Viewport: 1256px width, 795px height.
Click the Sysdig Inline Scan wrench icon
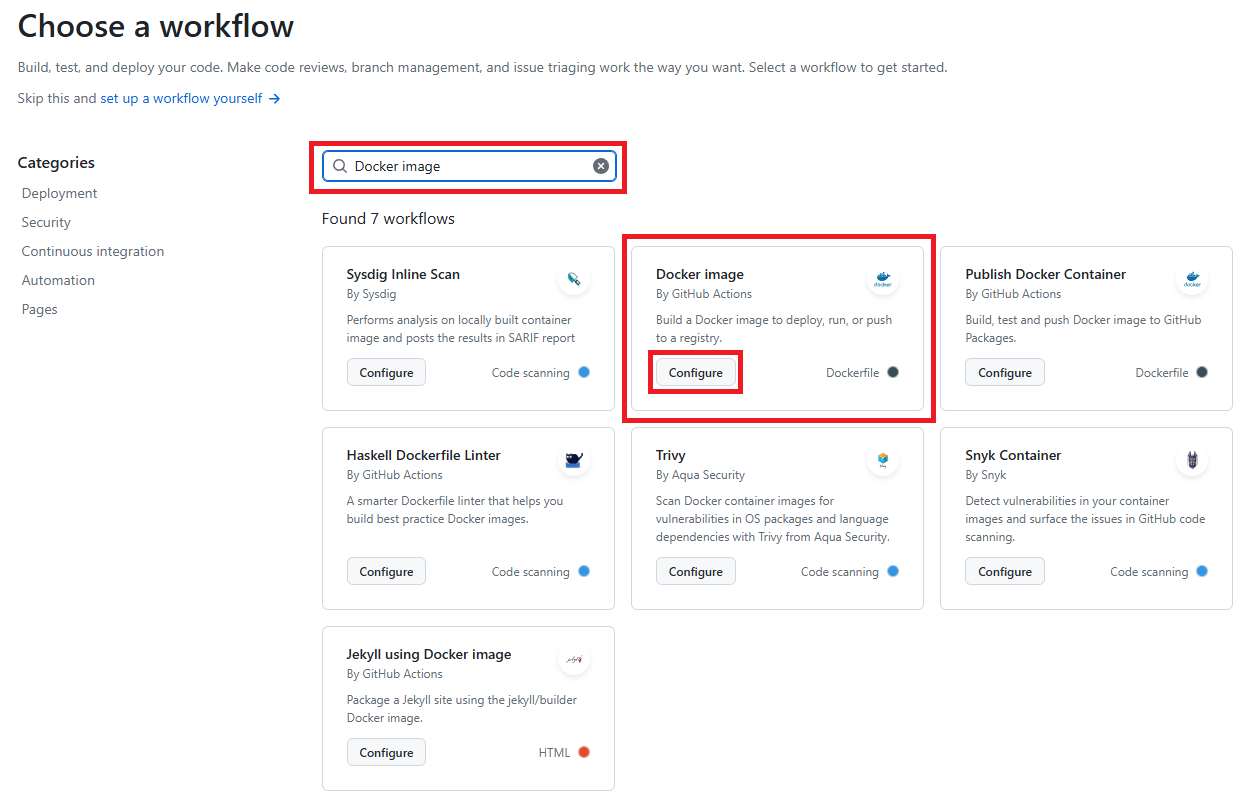(573, 280)
